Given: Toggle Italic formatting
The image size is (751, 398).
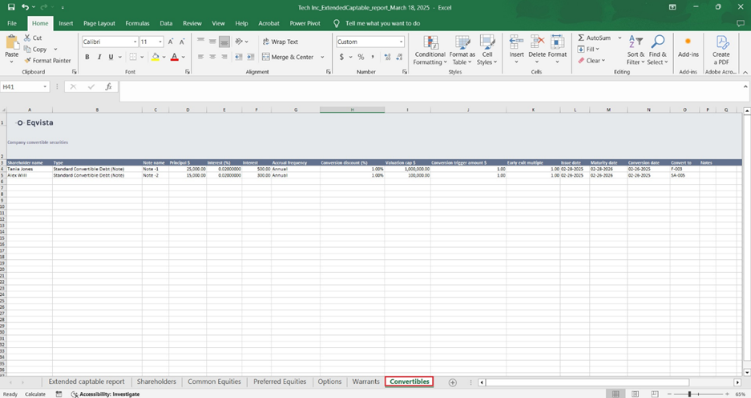Looking at the screenshot, I should point(99,57).
